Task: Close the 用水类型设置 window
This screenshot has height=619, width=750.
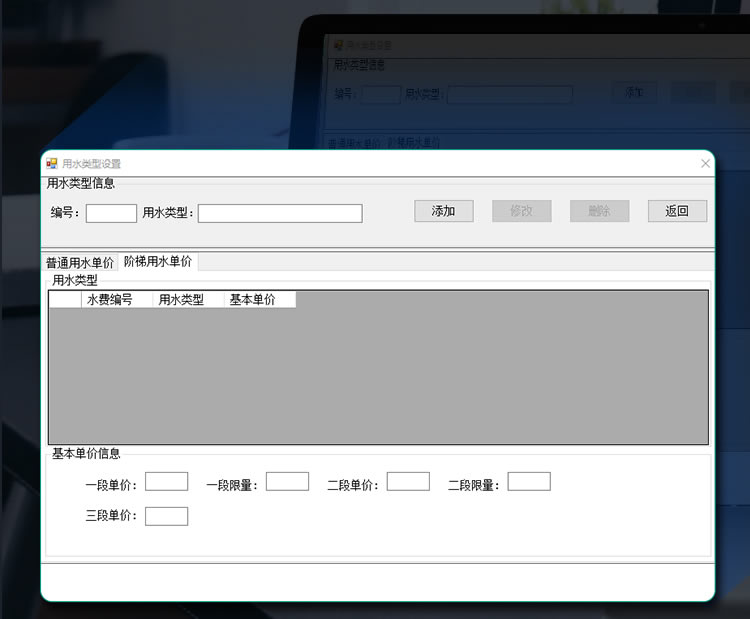Action: coord(705,163)
